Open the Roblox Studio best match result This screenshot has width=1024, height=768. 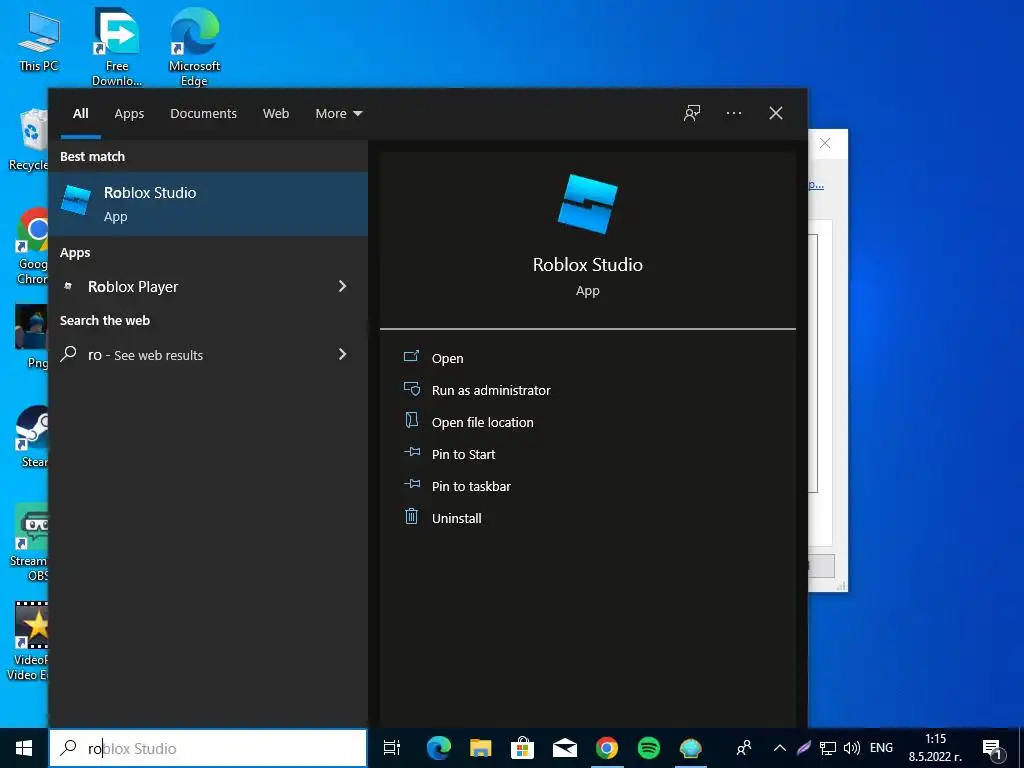tap(208, 204)
